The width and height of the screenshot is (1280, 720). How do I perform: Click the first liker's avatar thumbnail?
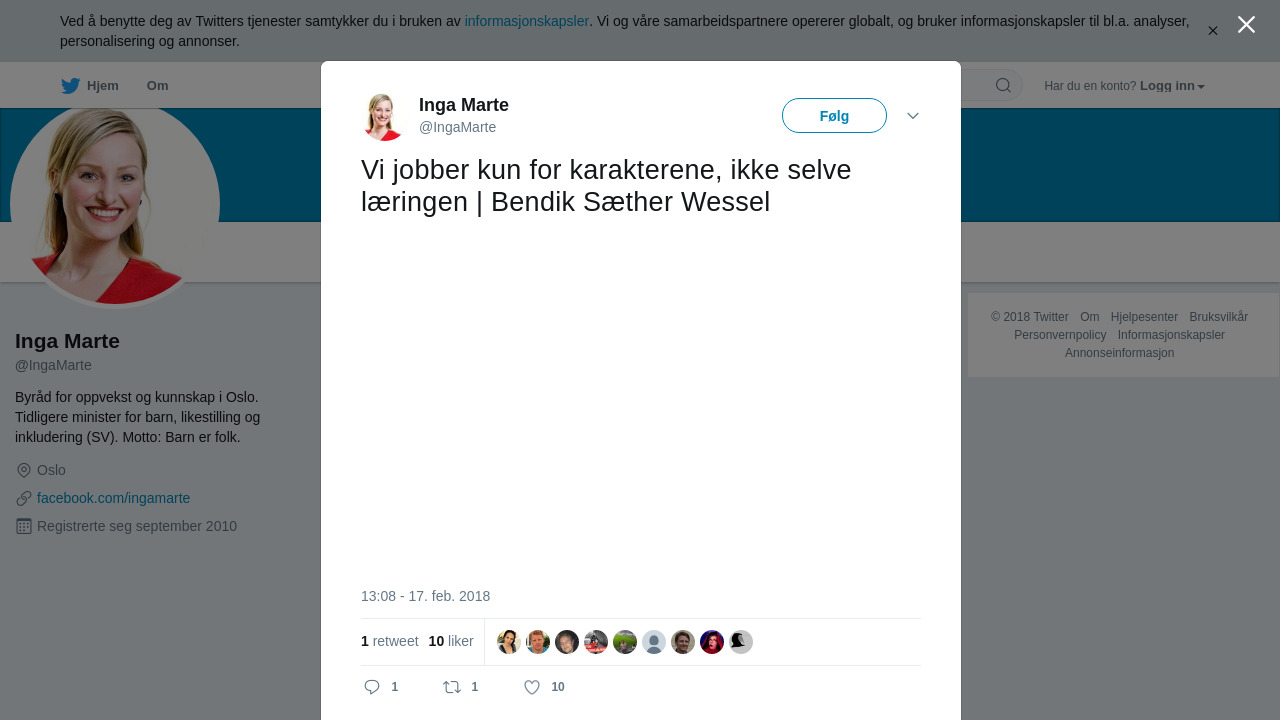click(509, 642)
